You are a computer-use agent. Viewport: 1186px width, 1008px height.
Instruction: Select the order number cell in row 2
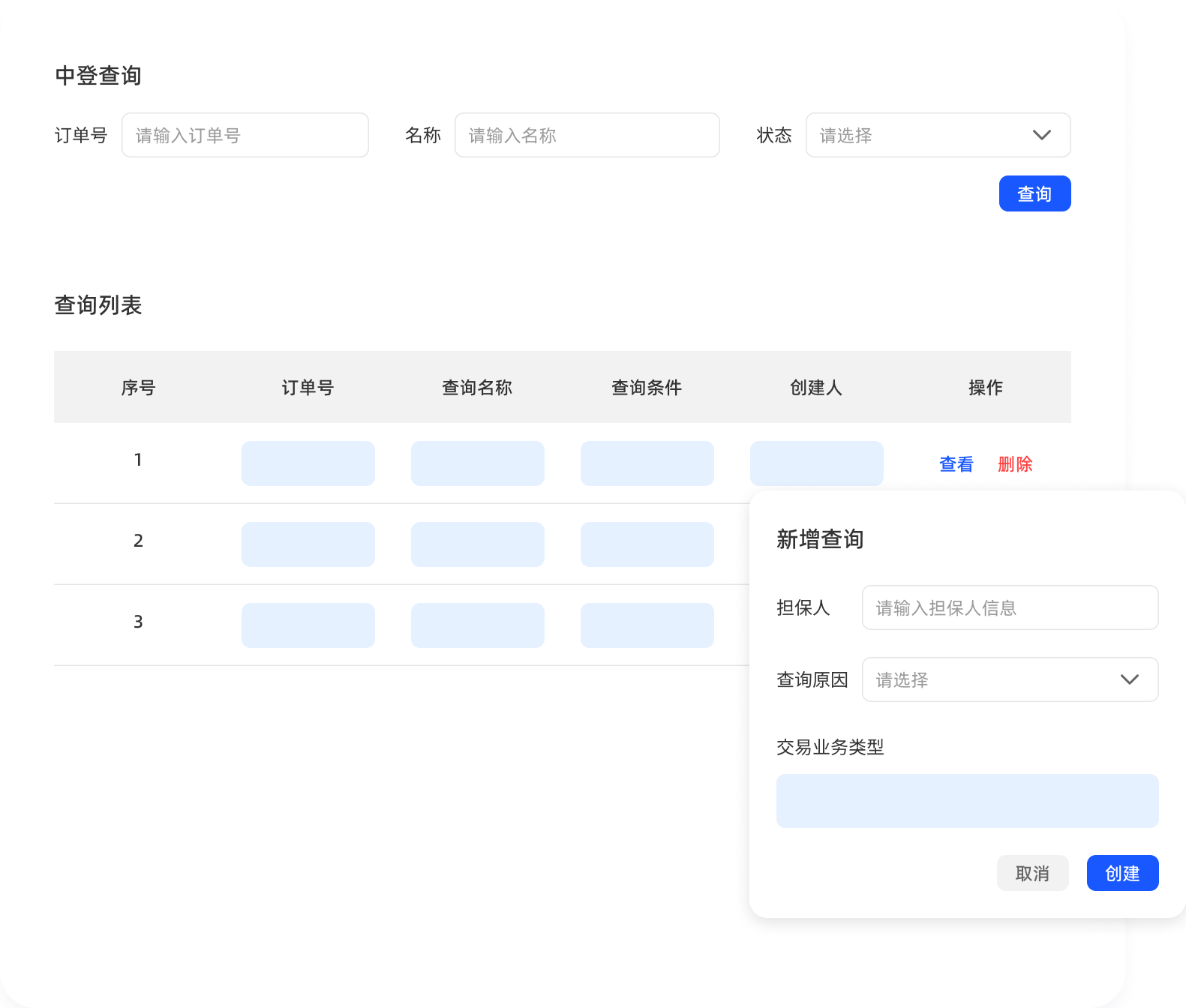pyautogui.click(x=308, y=544)
